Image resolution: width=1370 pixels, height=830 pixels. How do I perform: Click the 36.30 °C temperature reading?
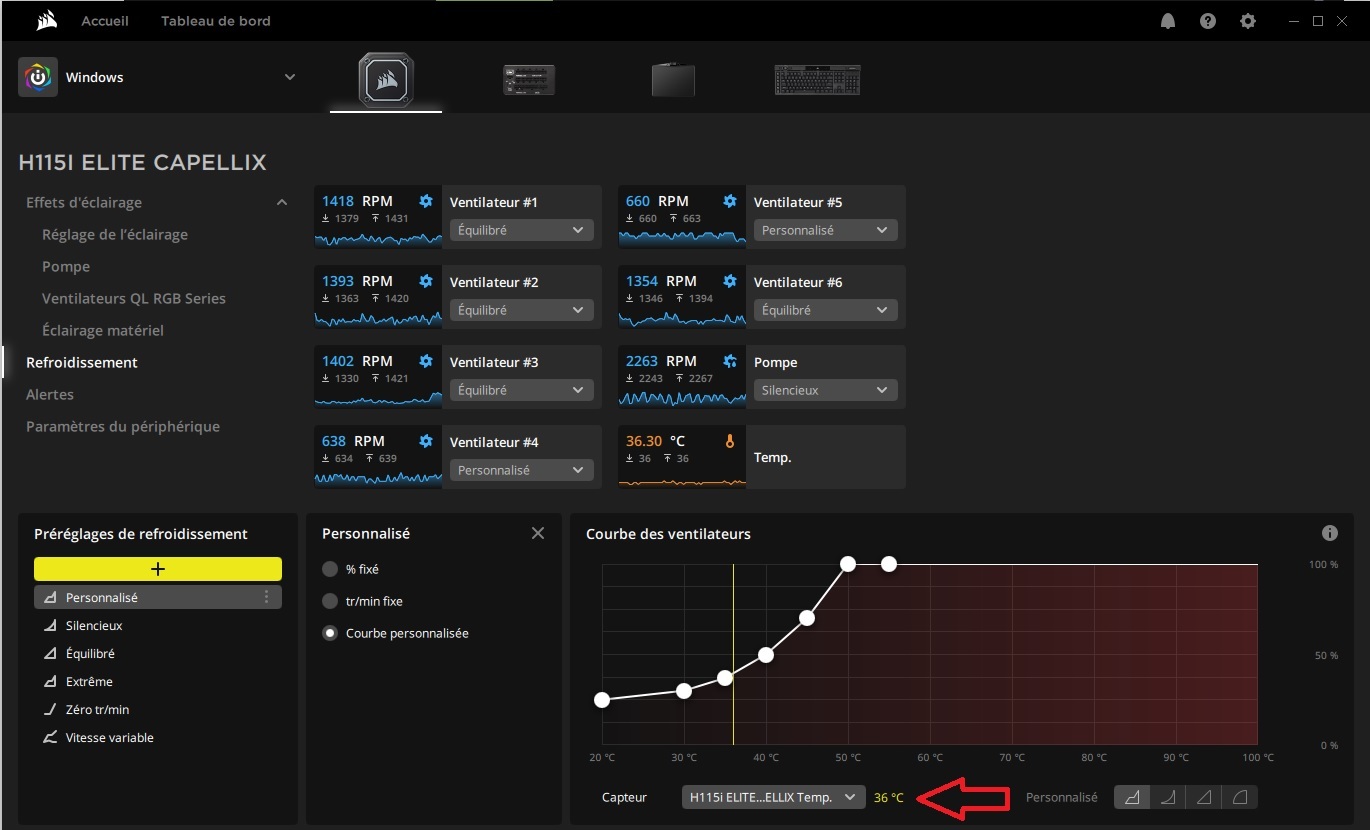[x=656, y=441]
